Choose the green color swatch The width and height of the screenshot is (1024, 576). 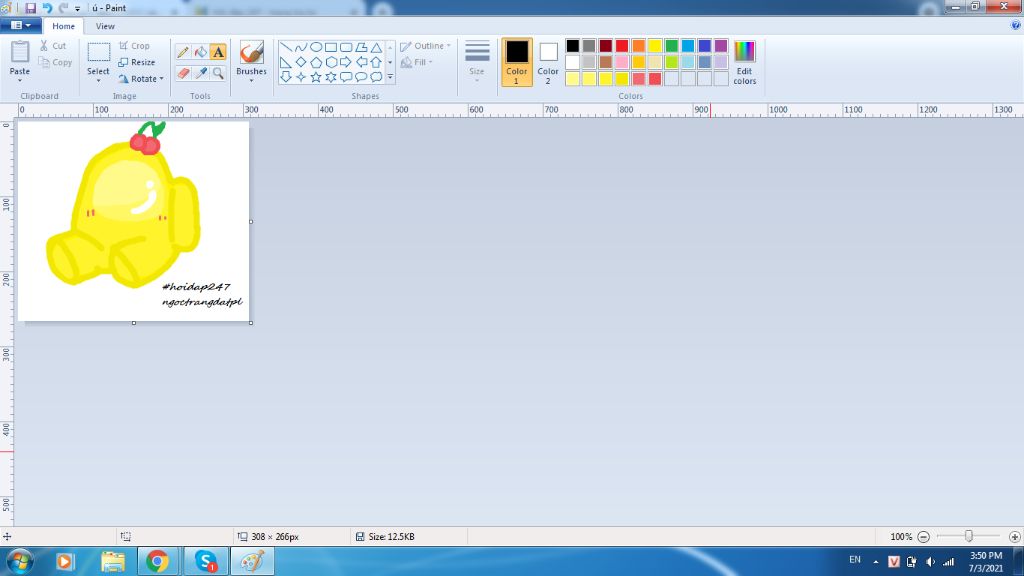[671, 46]
